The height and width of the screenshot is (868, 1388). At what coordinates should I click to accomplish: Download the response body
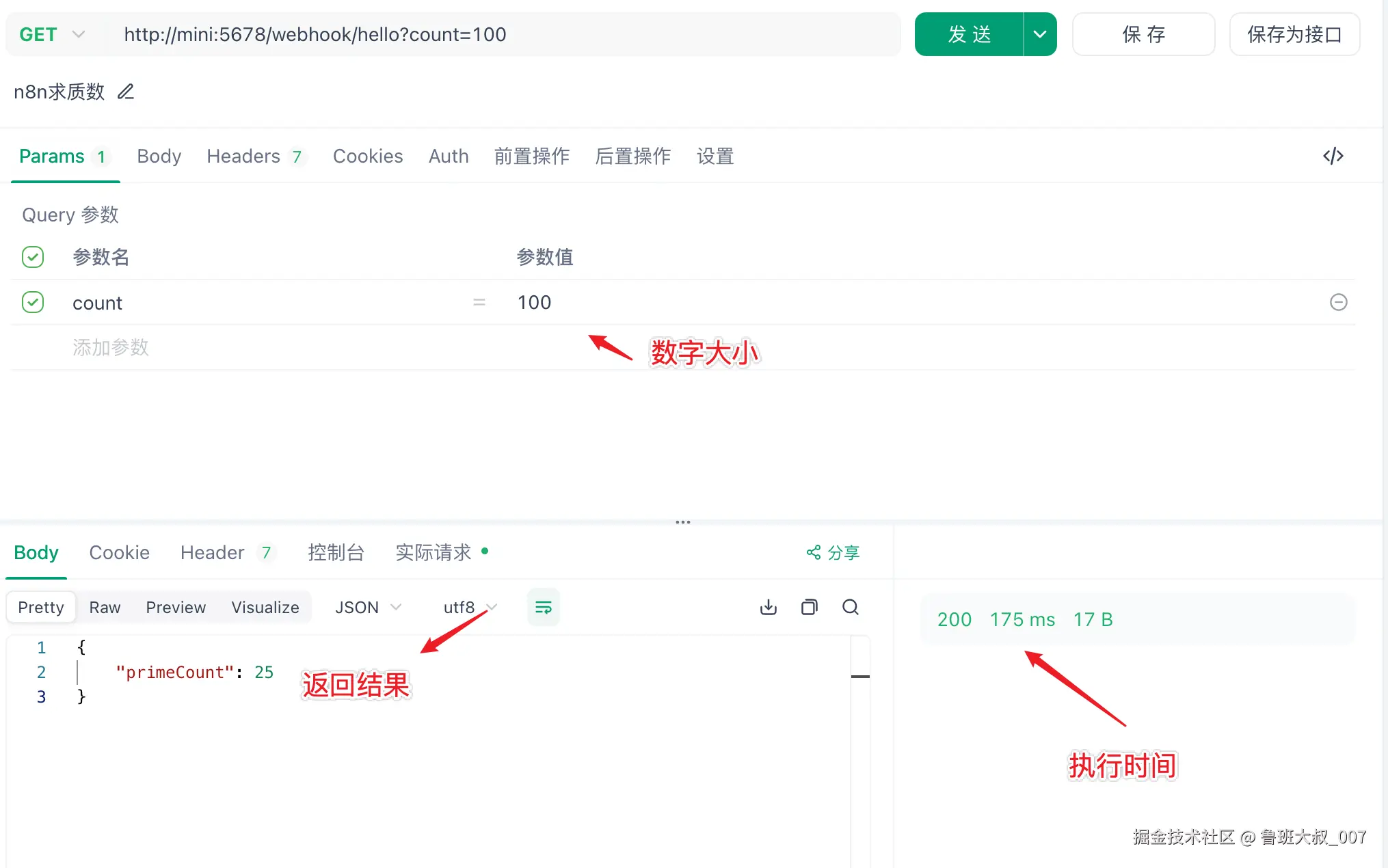click(x=769, y=607)
